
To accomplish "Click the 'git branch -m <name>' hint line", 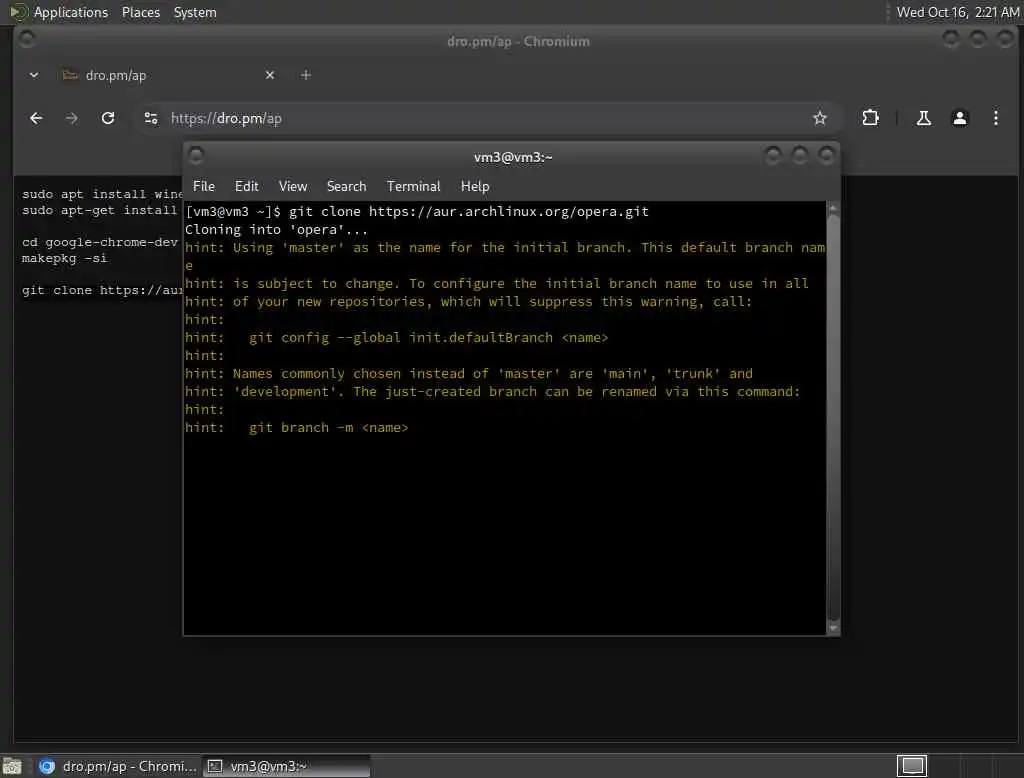I will [x=296, y=428].
